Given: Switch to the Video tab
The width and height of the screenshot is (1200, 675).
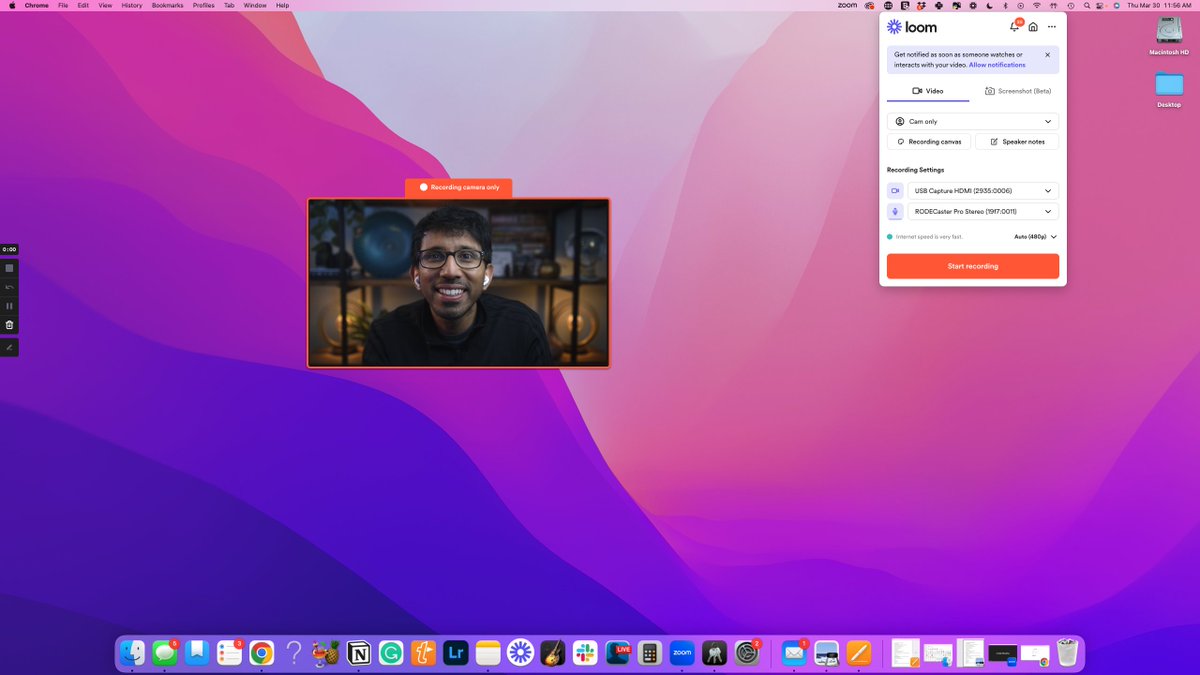Looking at the screenshot, I should 928,91.
